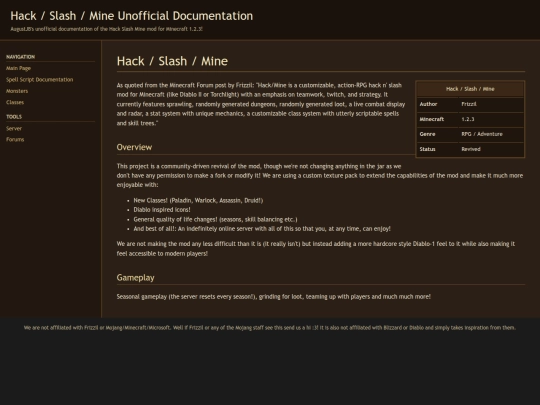
Task: Select the Frizzil author value
Action: [x=469, y=104]
